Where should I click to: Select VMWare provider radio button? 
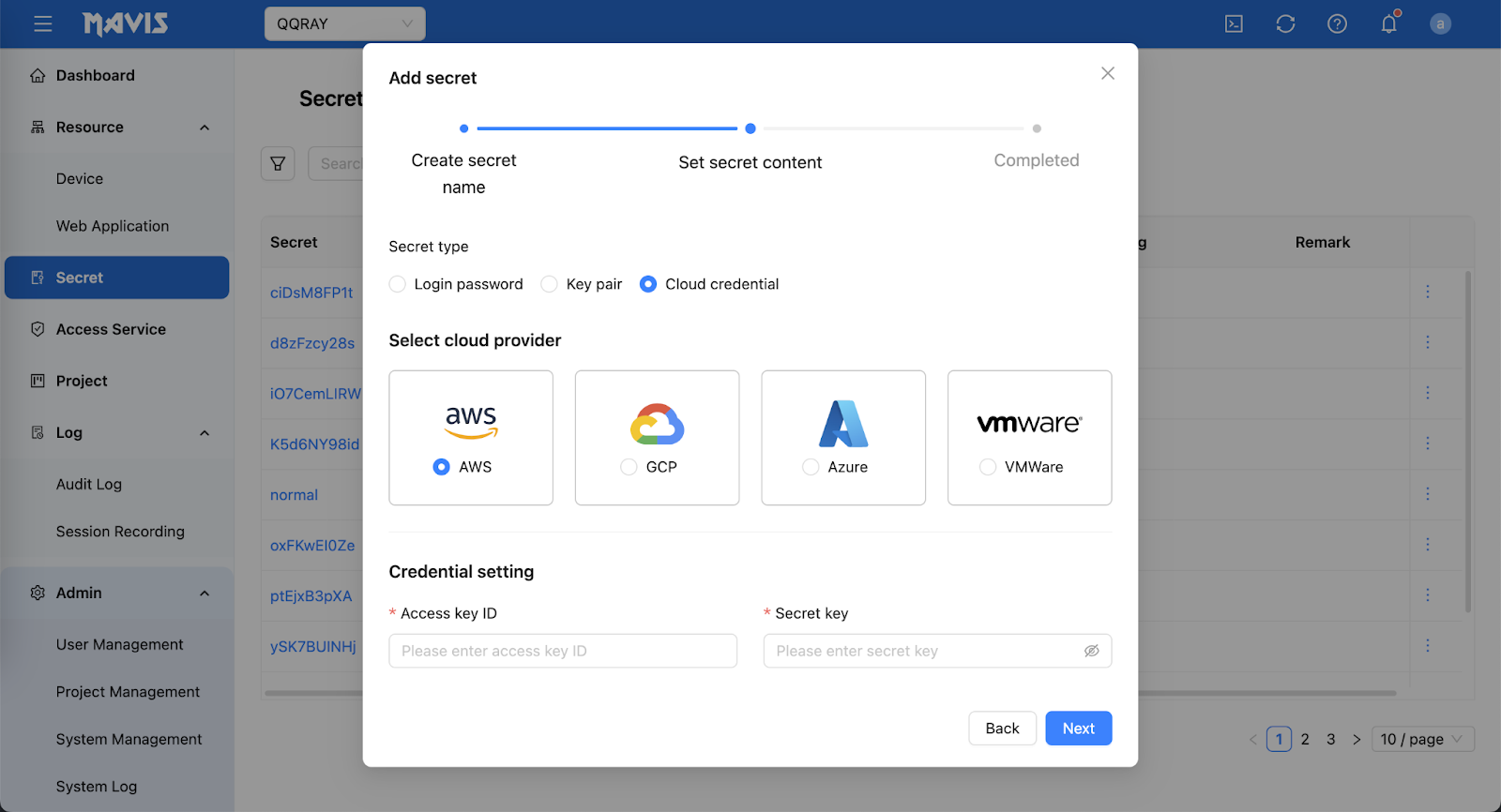pos(988,467)
